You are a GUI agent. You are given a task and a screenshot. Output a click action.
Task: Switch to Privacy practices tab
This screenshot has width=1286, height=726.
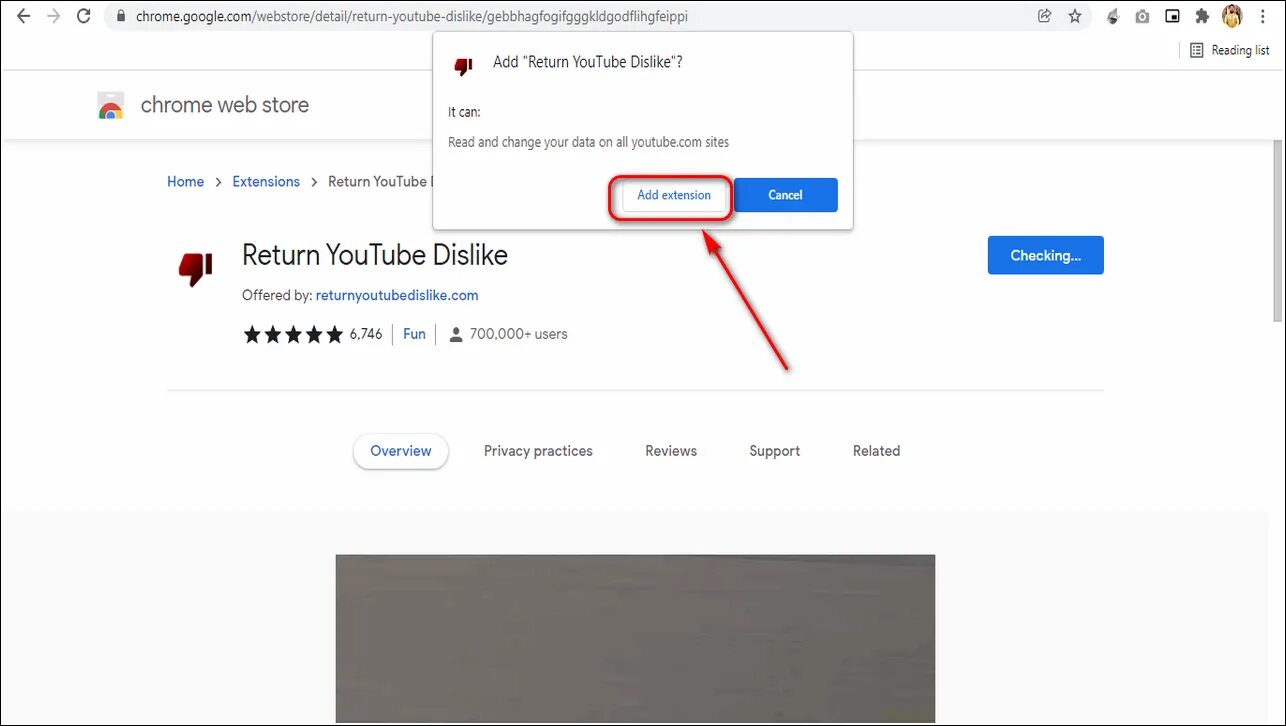click(x=538, y=451)
